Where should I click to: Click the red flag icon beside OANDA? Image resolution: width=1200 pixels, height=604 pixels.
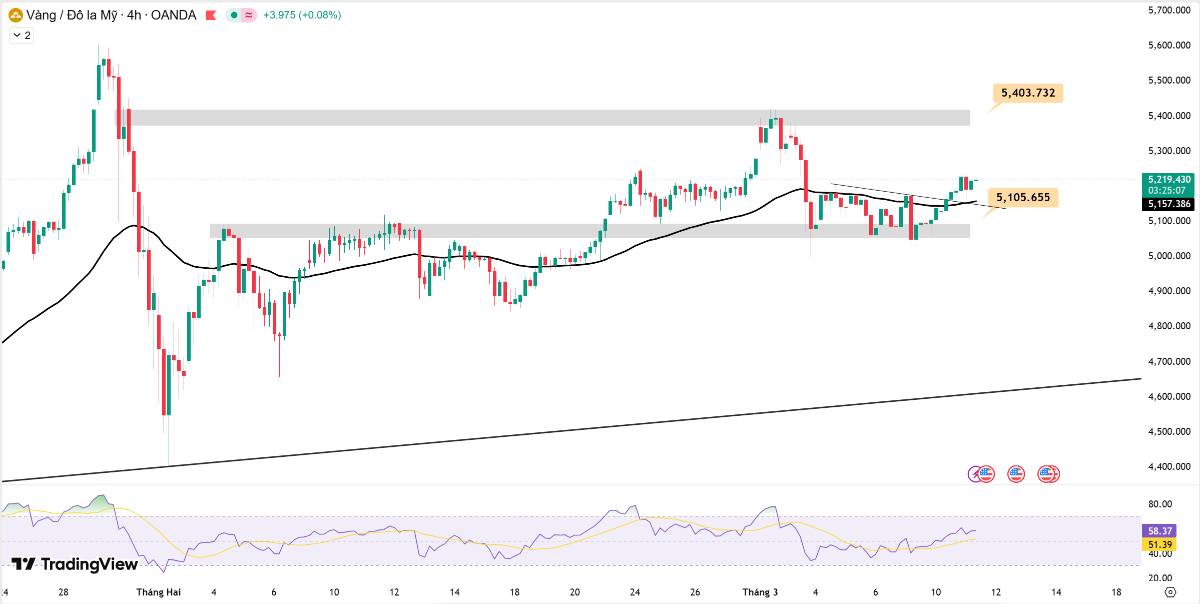(209, 15)
